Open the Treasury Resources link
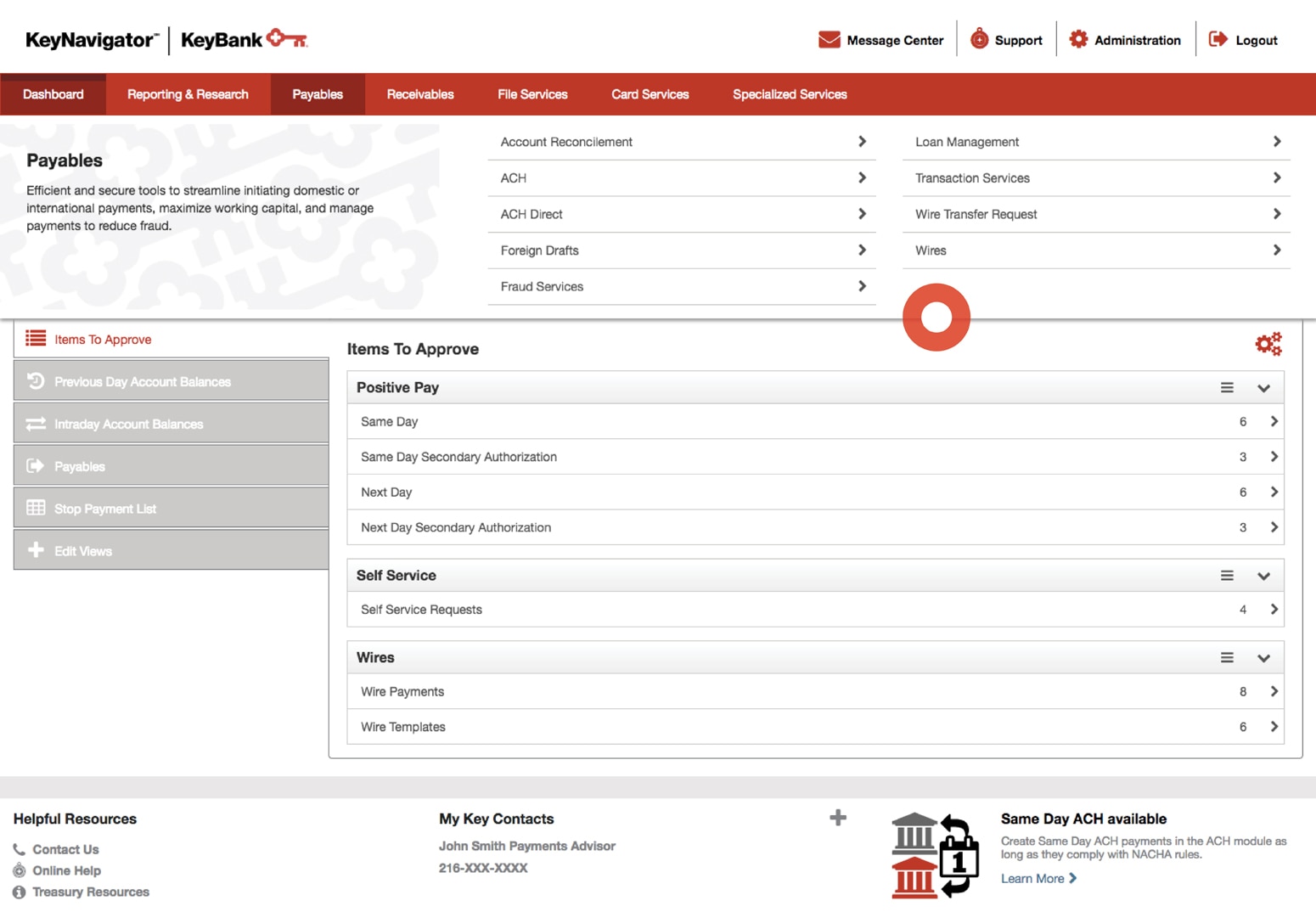The height and width of the screenshot is (923, 1316). 91,892
